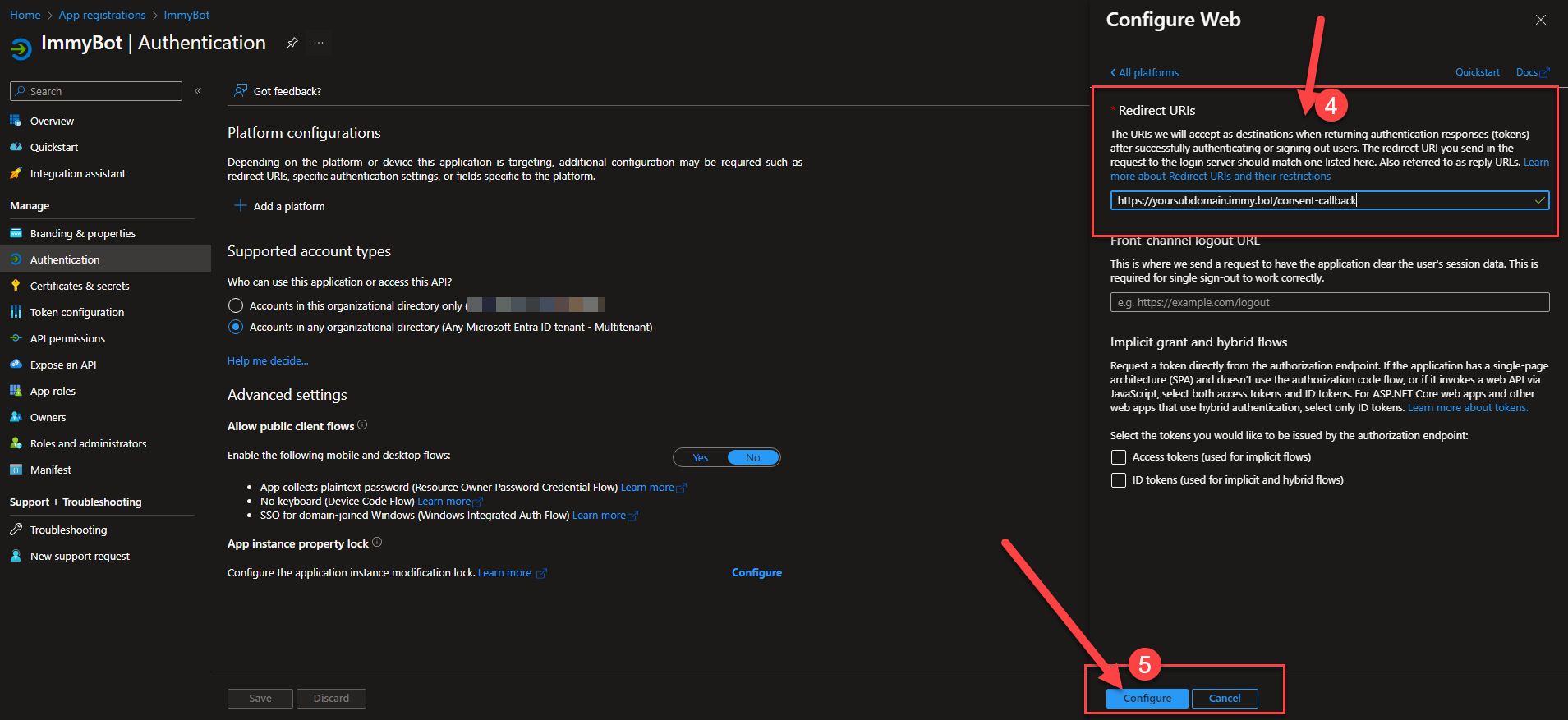Pin the ImmyBot Authentication page
This screenshot has width=1568, height=720.
click(x=292, y=43)
